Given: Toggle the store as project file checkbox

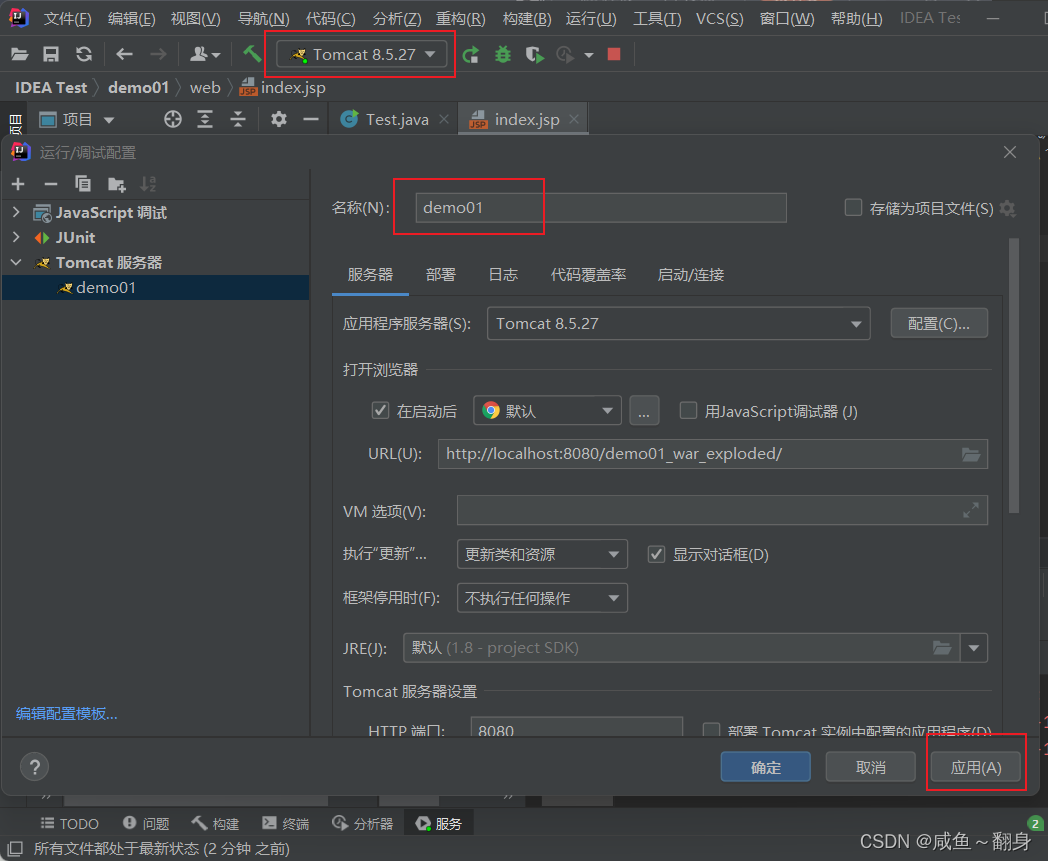Looking at the screenshot, I should 854,208.
